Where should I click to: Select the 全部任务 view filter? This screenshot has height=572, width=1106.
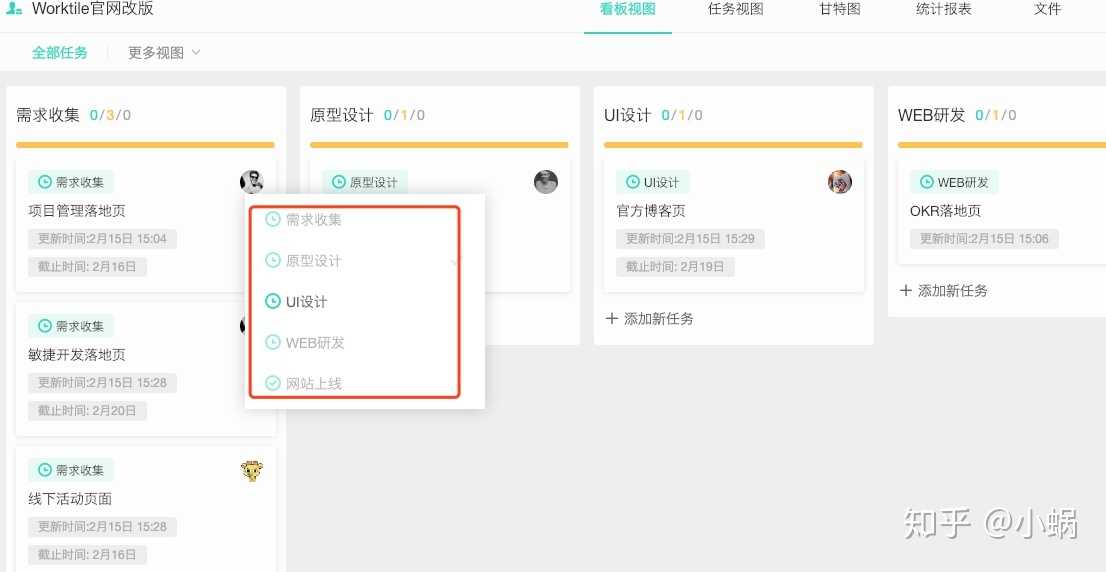pos(60,52)
